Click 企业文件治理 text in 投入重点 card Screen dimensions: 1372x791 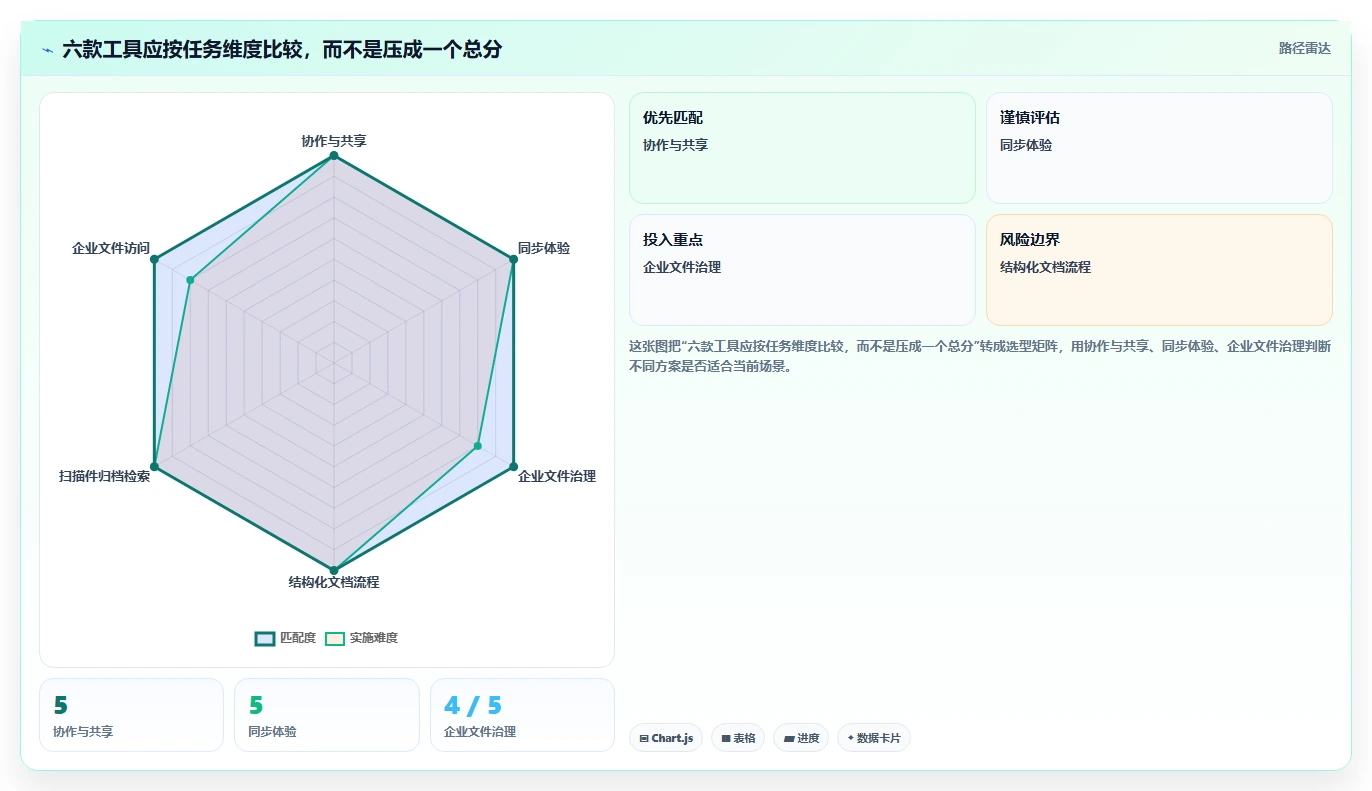tap(682, 267)
